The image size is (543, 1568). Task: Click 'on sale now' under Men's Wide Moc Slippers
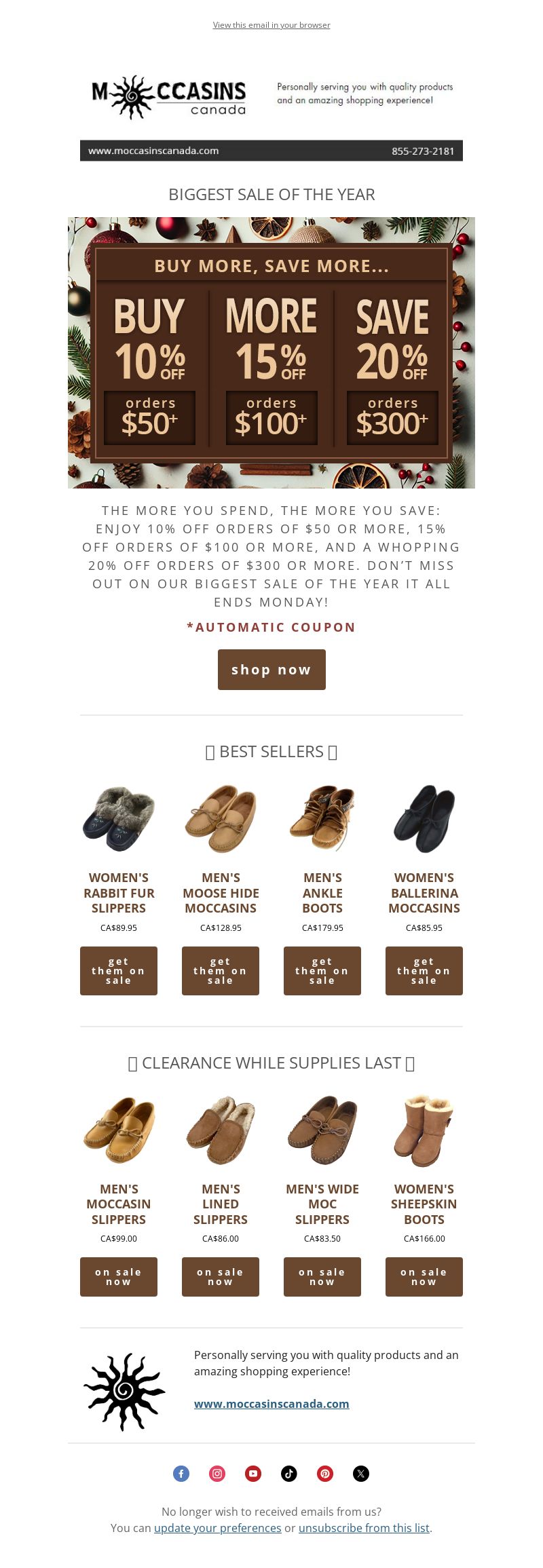pos(322,1277)
